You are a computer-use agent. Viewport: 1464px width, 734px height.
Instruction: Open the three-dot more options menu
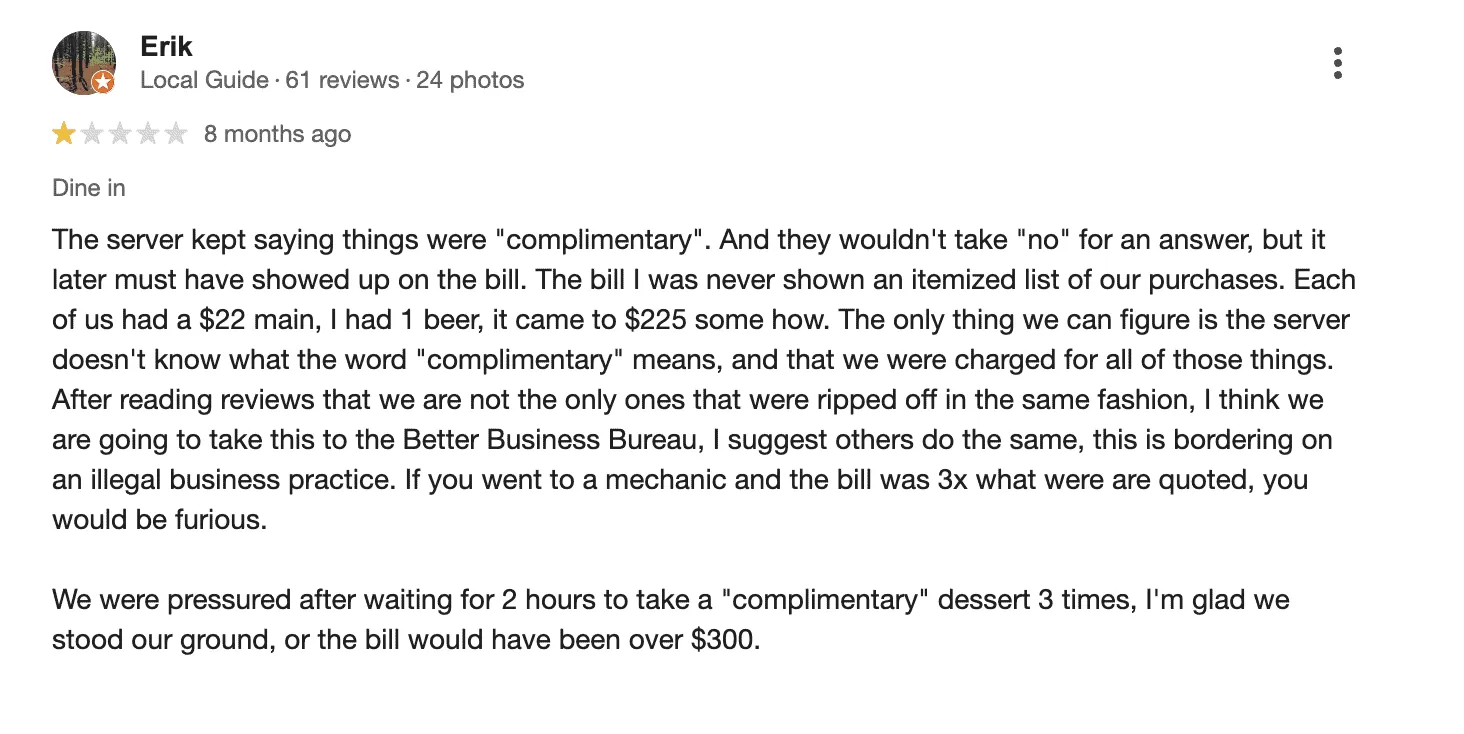pos(1337,63)
